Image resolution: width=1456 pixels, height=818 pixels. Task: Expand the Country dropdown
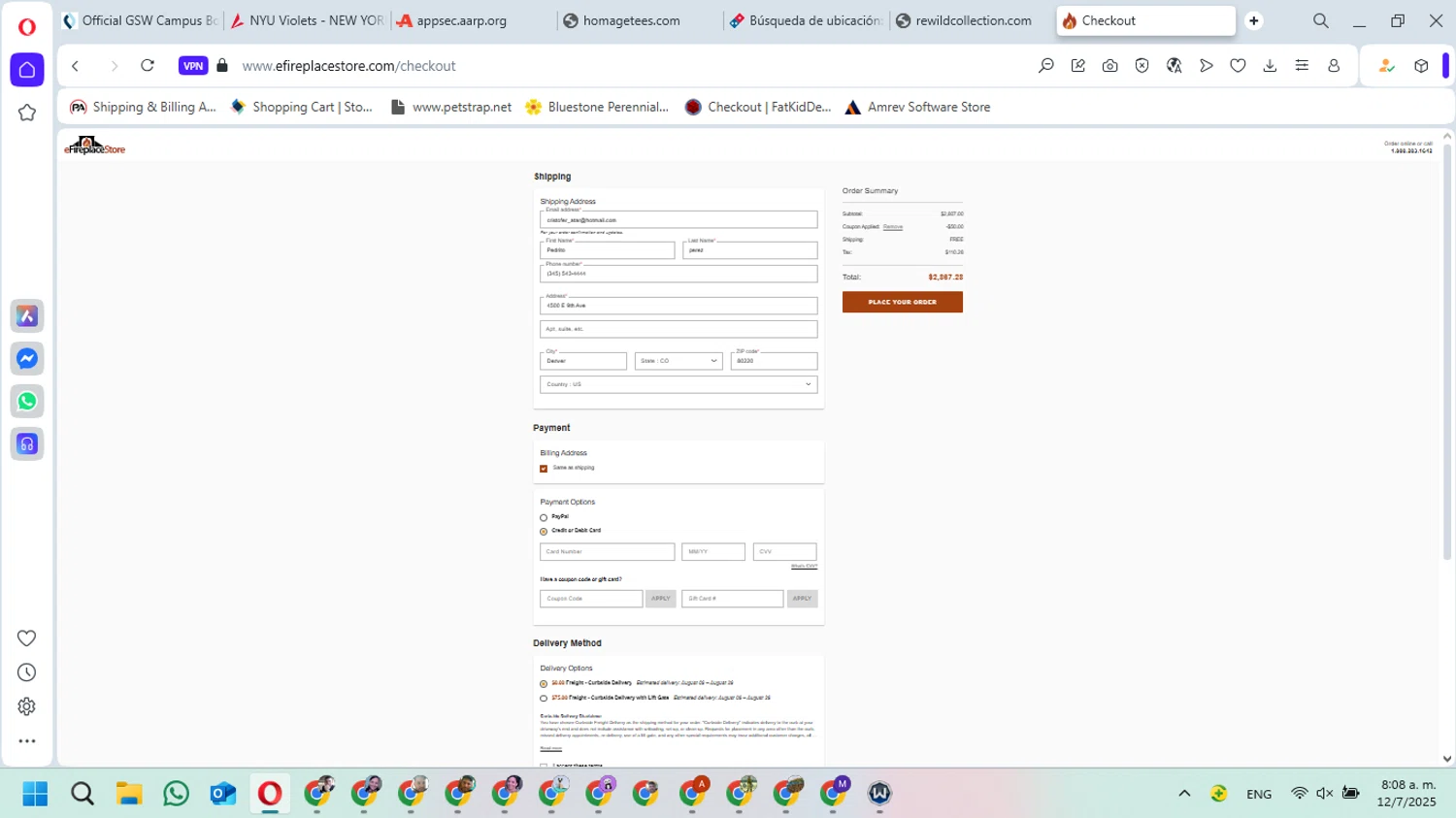(678, 384)
